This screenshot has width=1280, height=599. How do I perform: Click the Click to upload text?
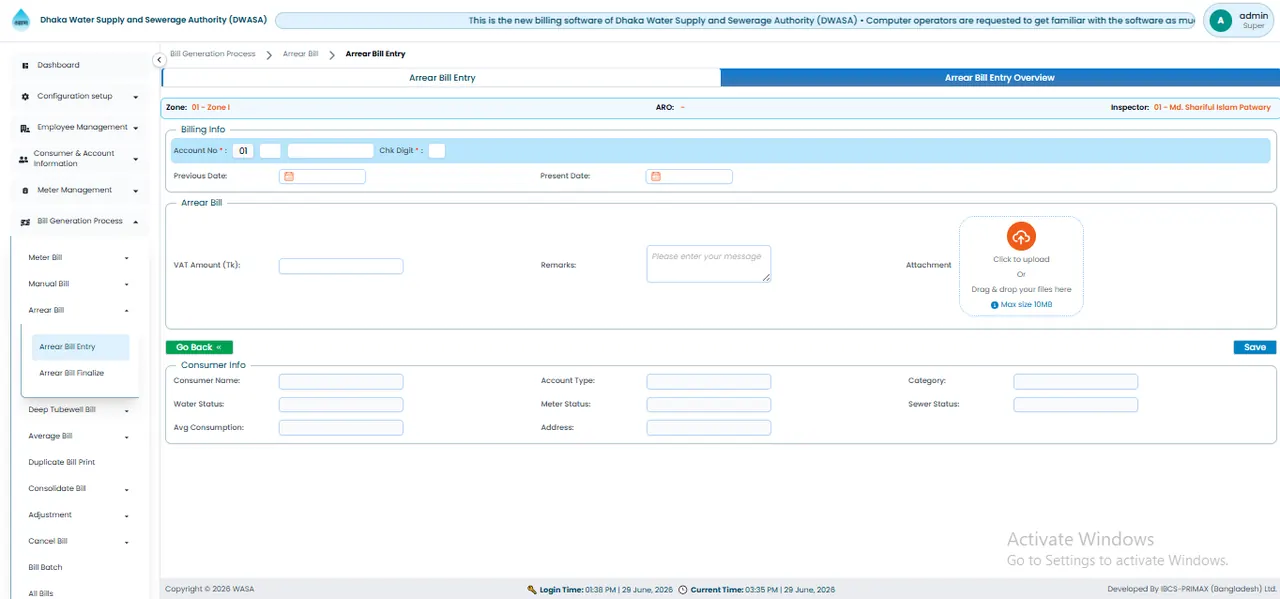coord(1021,259)
